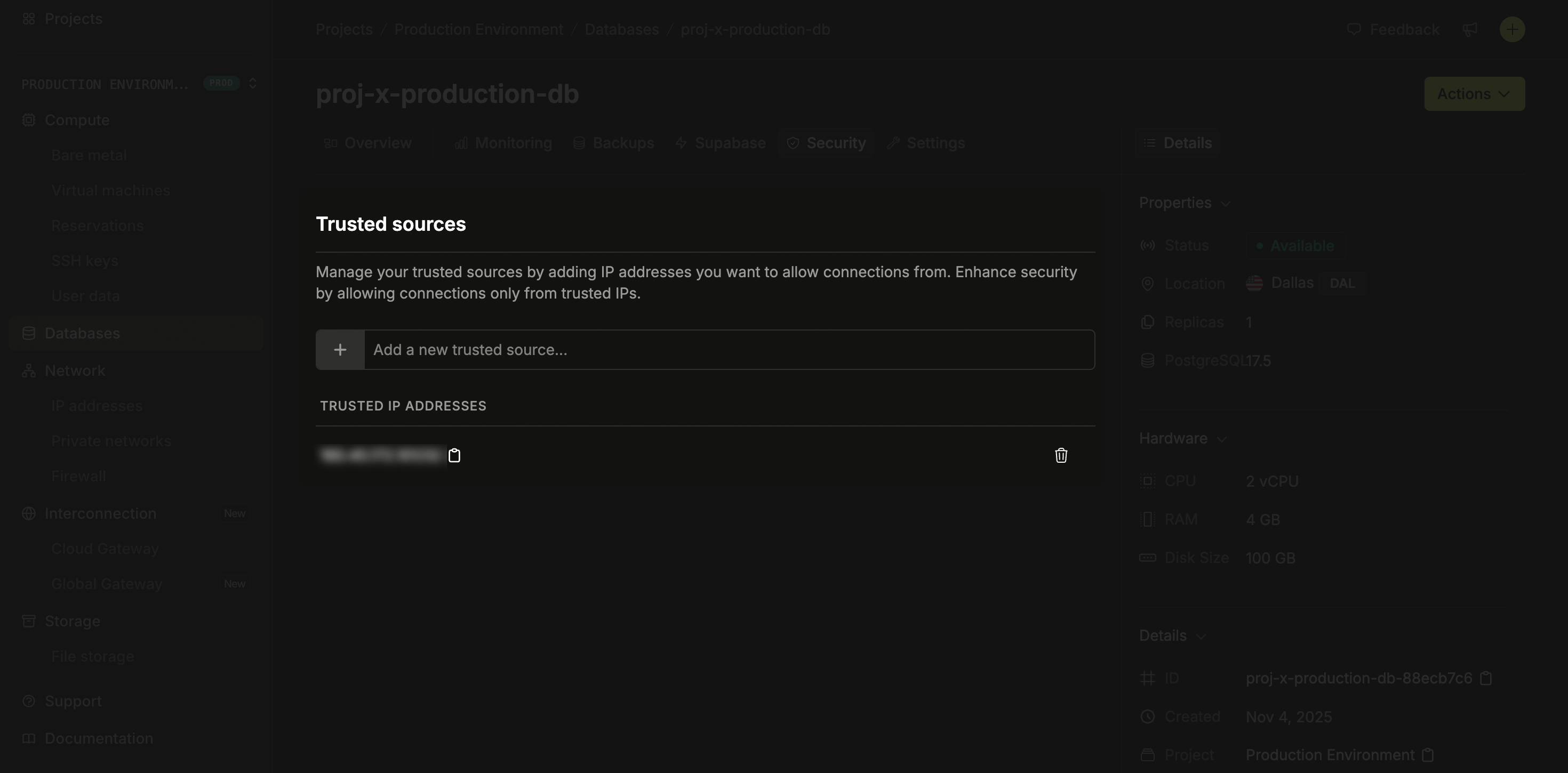Delete the trusted IP entry

(1061, 455)
